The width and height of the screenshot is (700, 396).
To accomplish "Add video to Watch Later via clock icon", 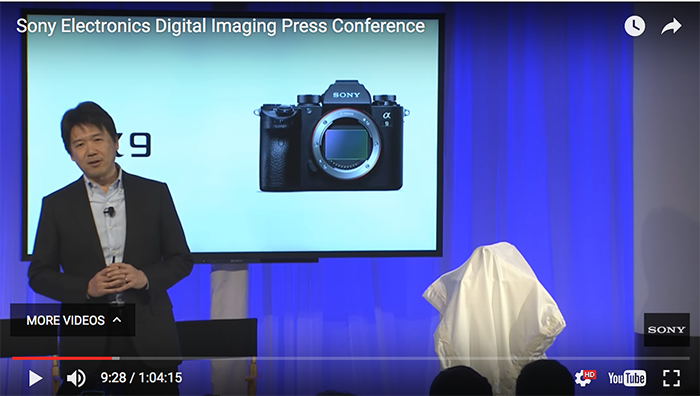I will pyautogui.click(x=634, y=26).
